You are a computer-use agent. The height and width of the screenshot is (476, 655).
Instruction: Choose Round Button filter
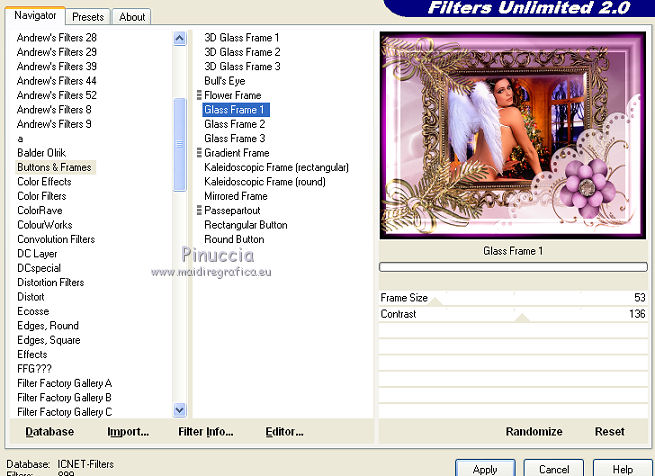click(234, 239)
